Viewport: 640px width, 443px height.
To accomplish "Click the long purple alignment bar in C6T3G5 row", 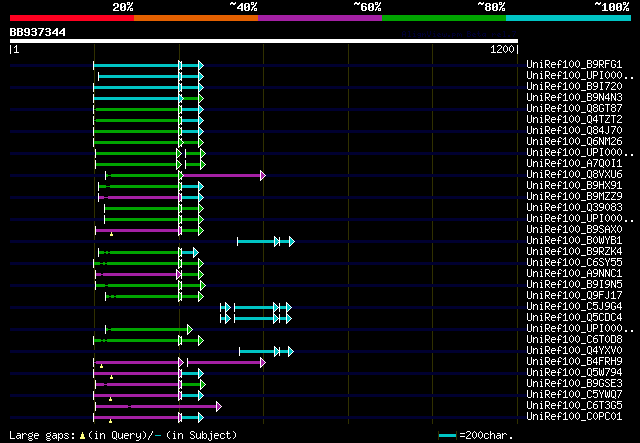I will (157, 407).
